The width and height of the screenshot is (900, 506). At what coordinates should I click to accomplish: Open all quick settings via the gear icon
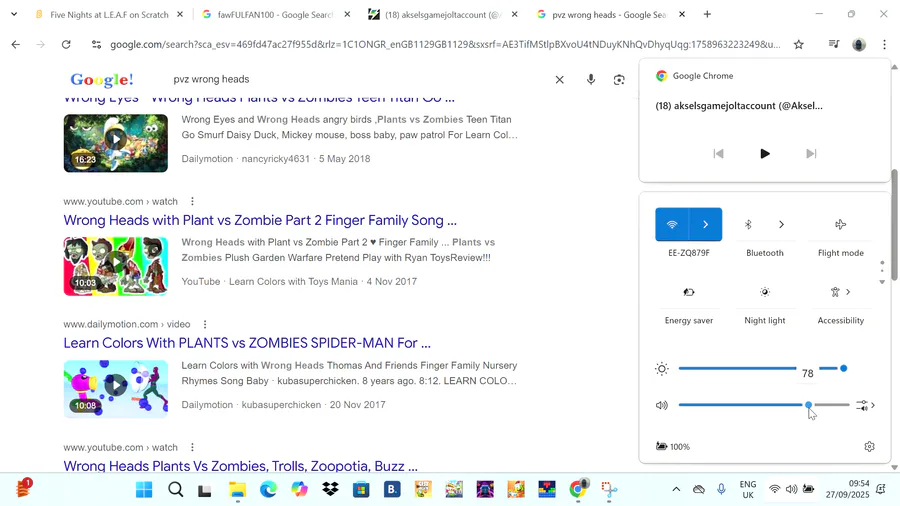(x=870, y=446)
